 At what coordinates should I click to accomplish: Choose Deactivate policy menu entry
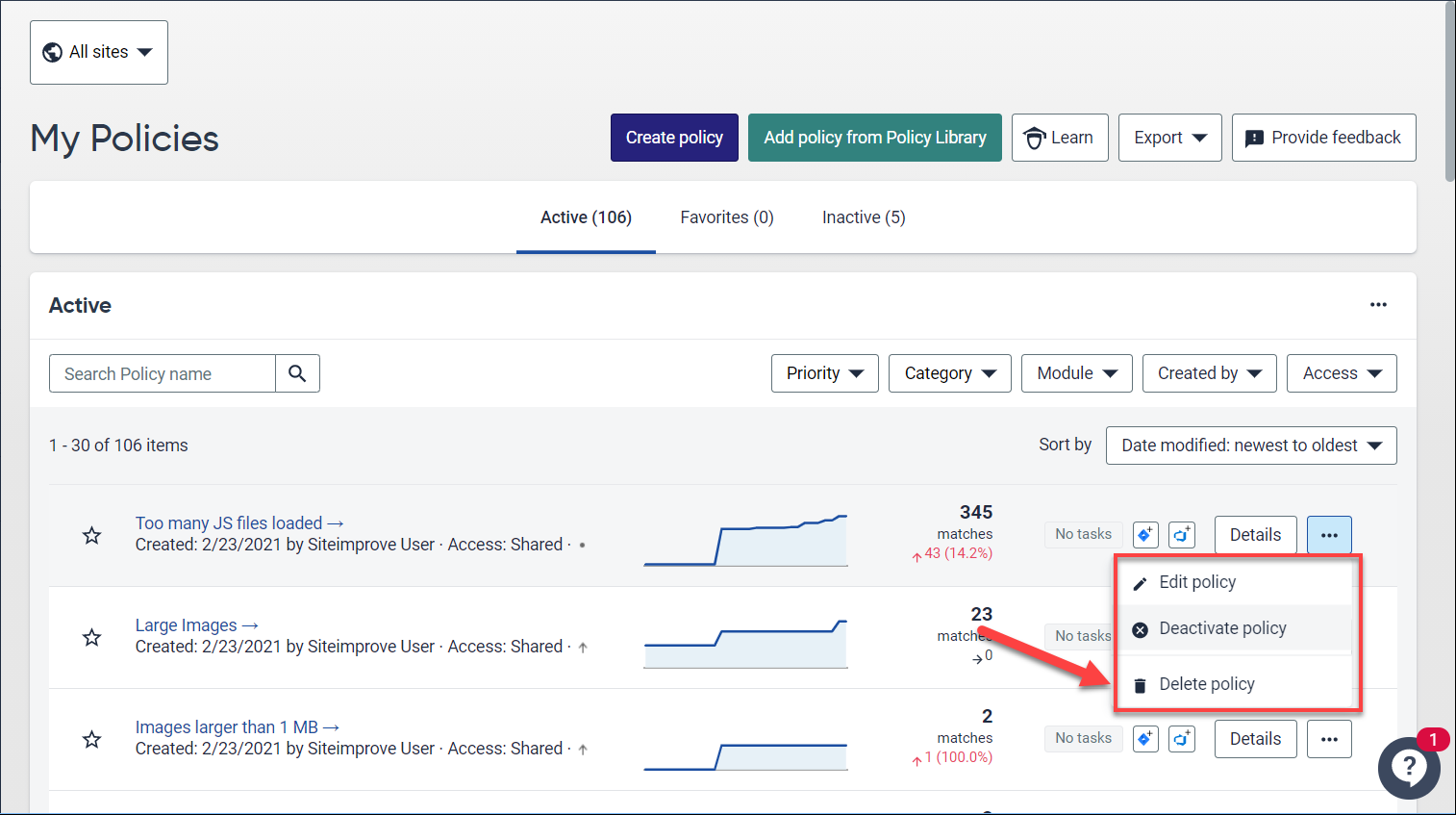1221,628
